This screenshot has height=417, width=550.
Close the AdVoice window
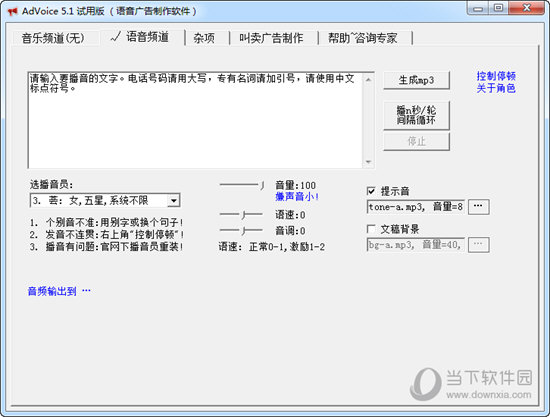tap(526, 8)
